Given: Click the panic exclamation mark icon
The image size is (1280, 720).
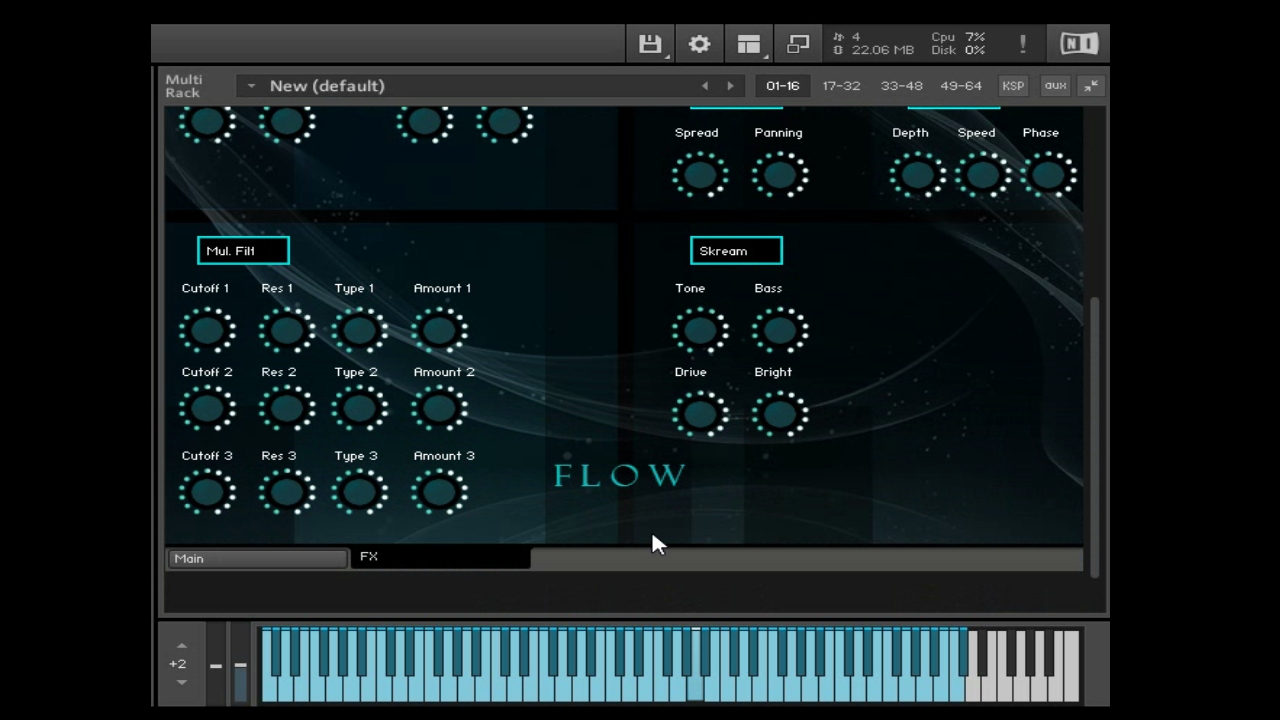Looking at the screenshot, I should (x=1022, y=43).
